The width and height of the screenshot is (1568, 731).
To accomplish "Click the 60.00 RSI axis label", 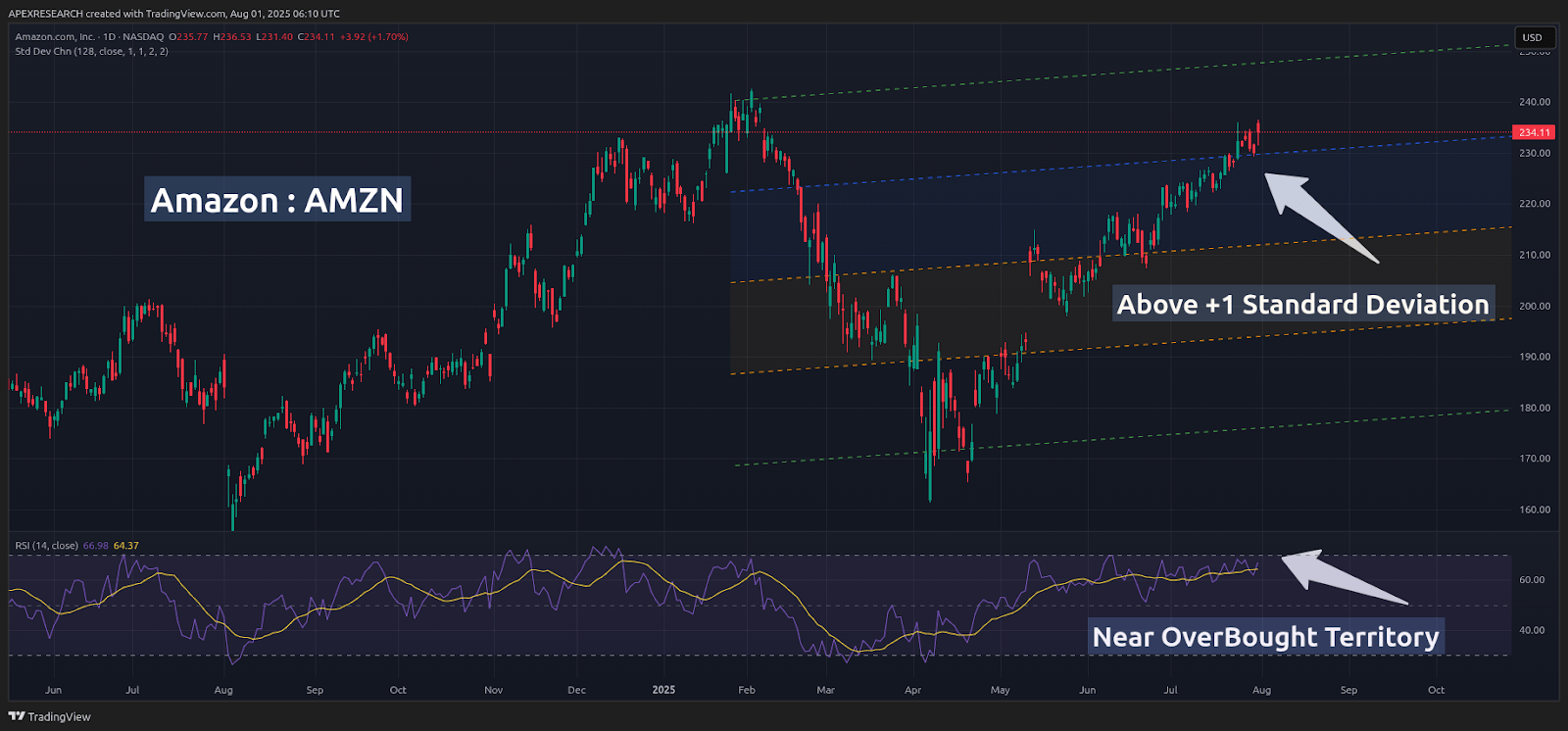I will click(1532, 580).
